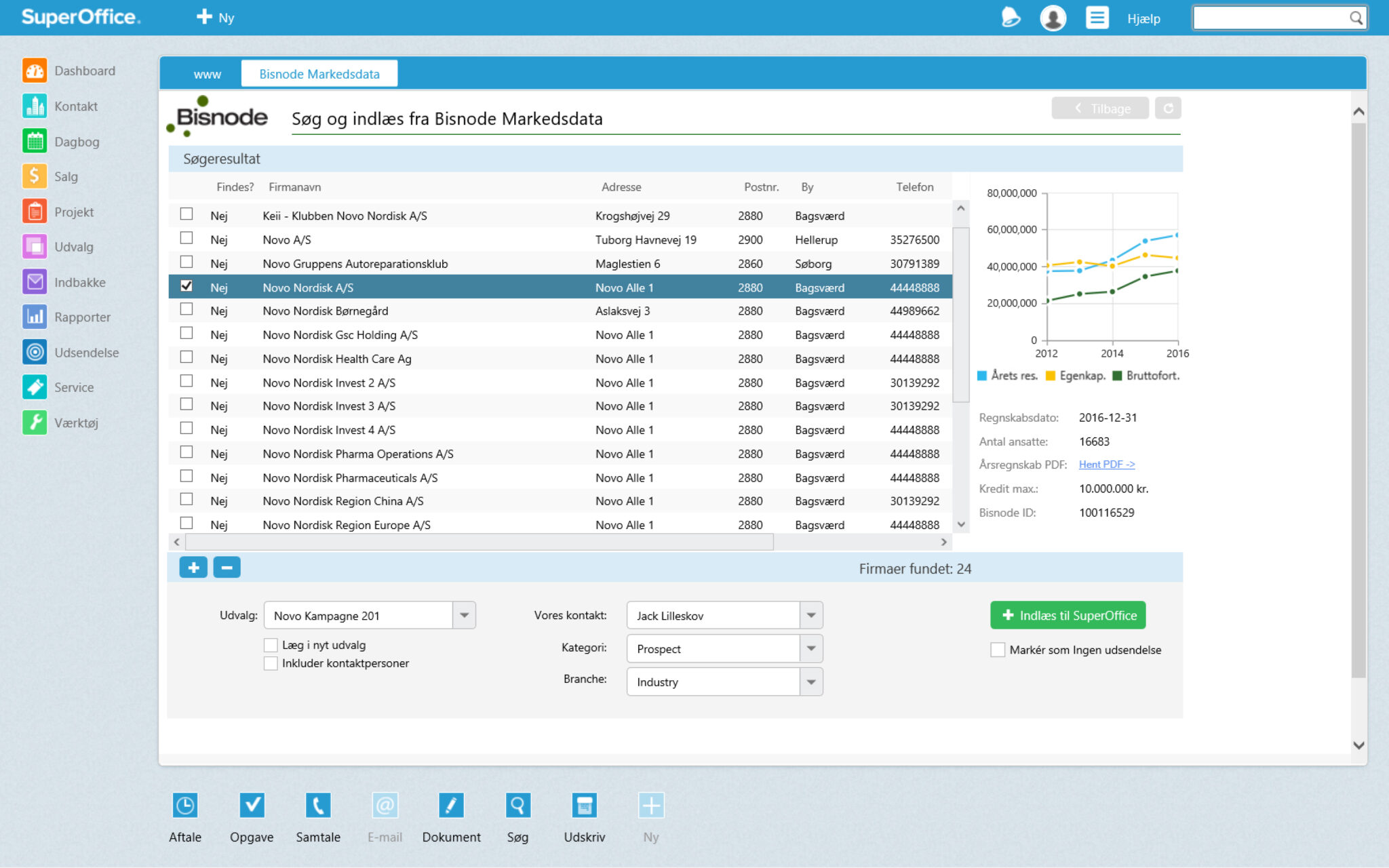Enable Inkluder kontaktpersoner checkbox
This screenshot has width=1389, height=868.
[271, 663]
